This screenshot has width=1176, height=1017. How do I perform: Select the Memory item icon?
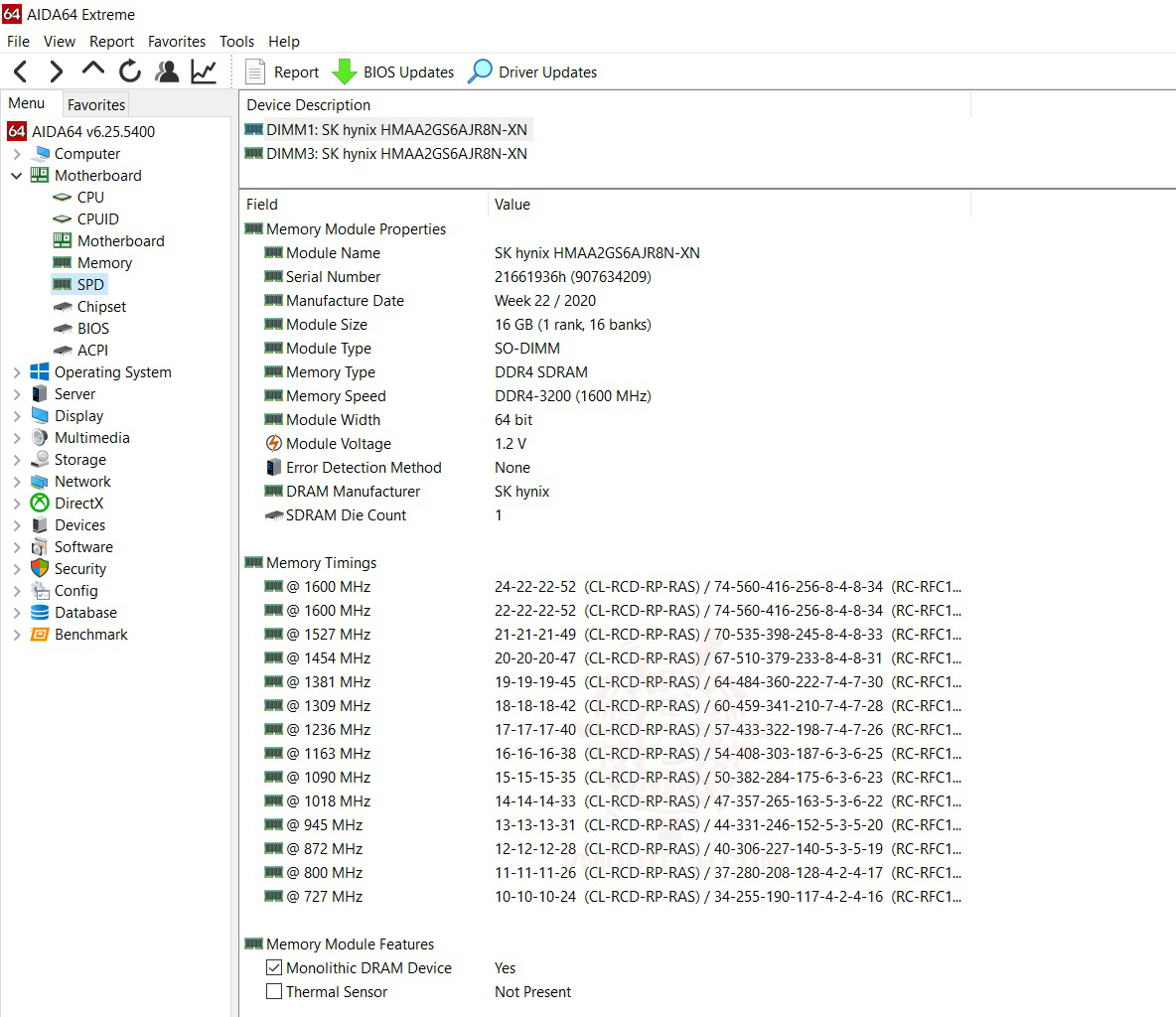tap(63, 262)
